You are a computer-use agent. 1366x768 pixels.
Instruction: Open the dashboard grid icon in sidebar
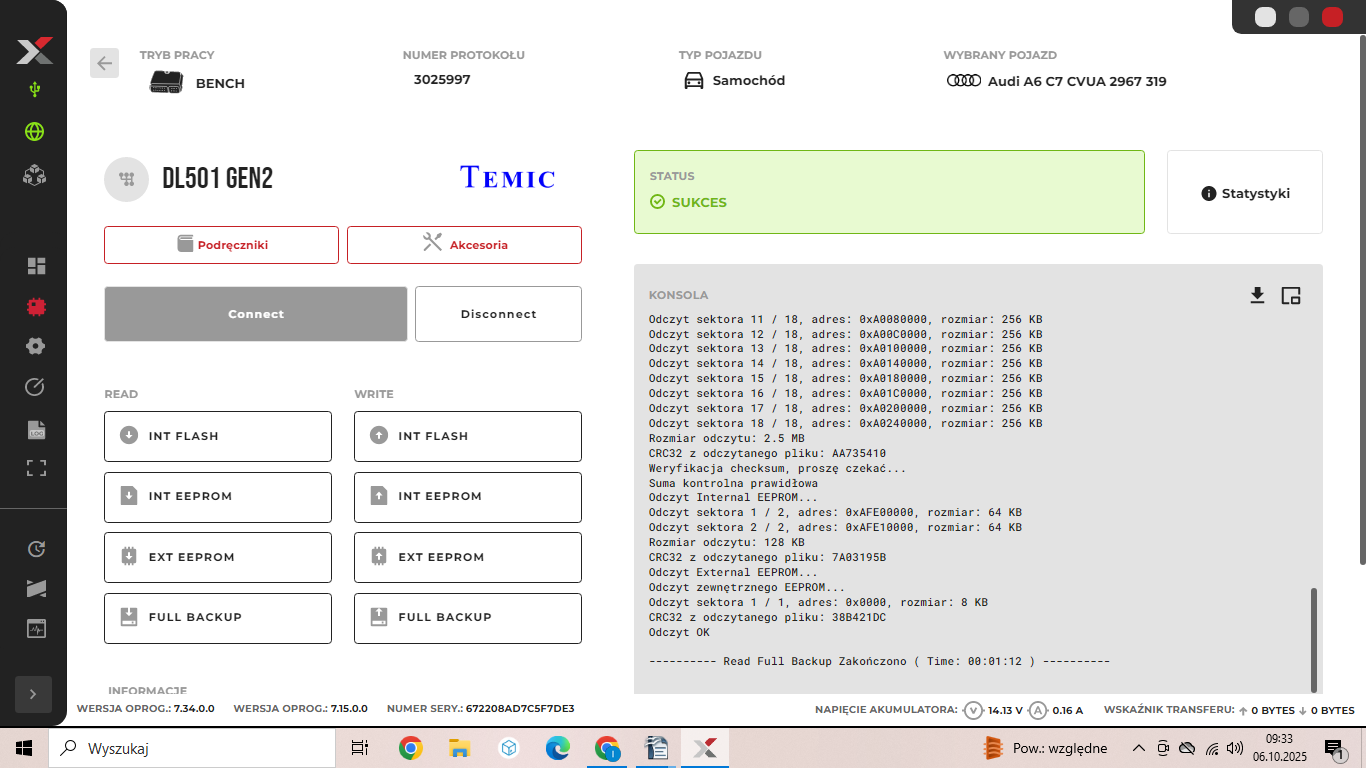[x=36, y=266]
